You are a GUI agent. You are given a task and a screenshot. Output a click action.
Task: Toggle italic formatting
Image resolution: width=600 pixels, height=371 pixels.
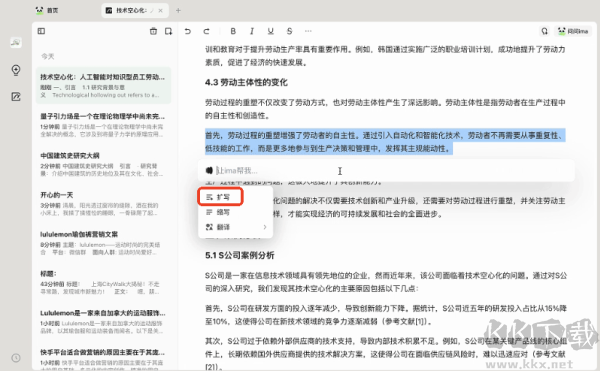click(252, 31)
